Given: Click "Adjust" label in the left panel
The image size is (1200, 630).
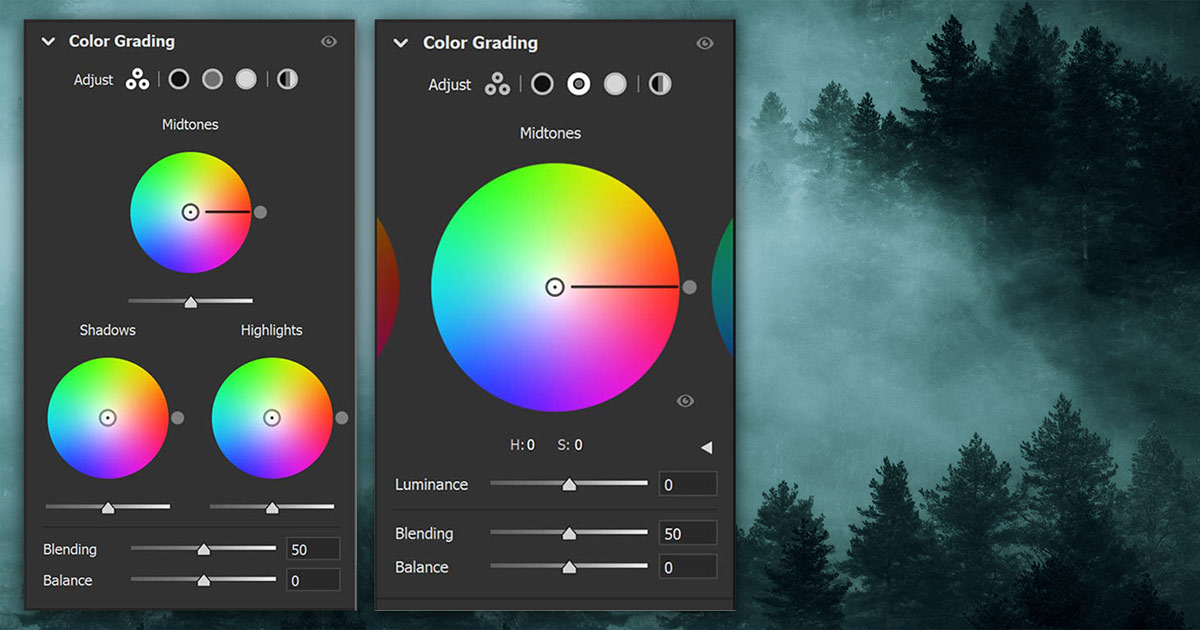Looking at the screenshot, I should 94,80.
